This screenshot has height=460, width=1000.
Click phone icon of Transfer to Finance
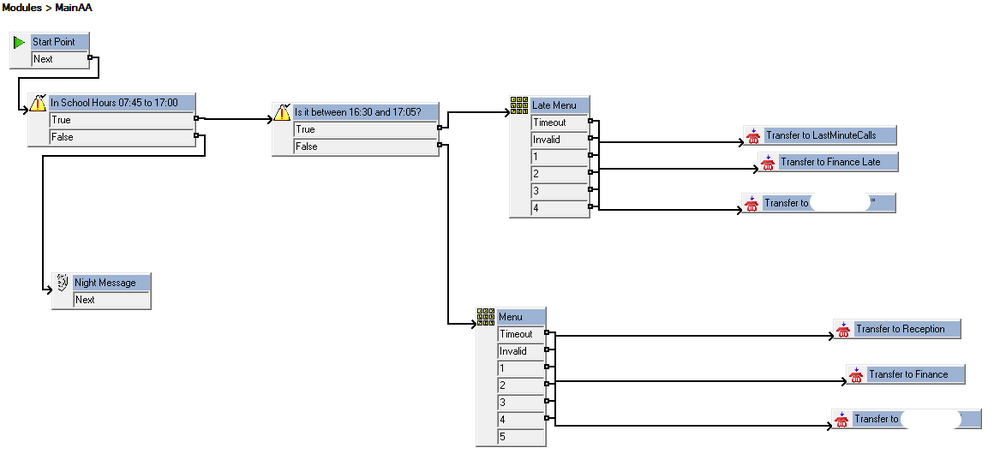(x=856, y=375)
